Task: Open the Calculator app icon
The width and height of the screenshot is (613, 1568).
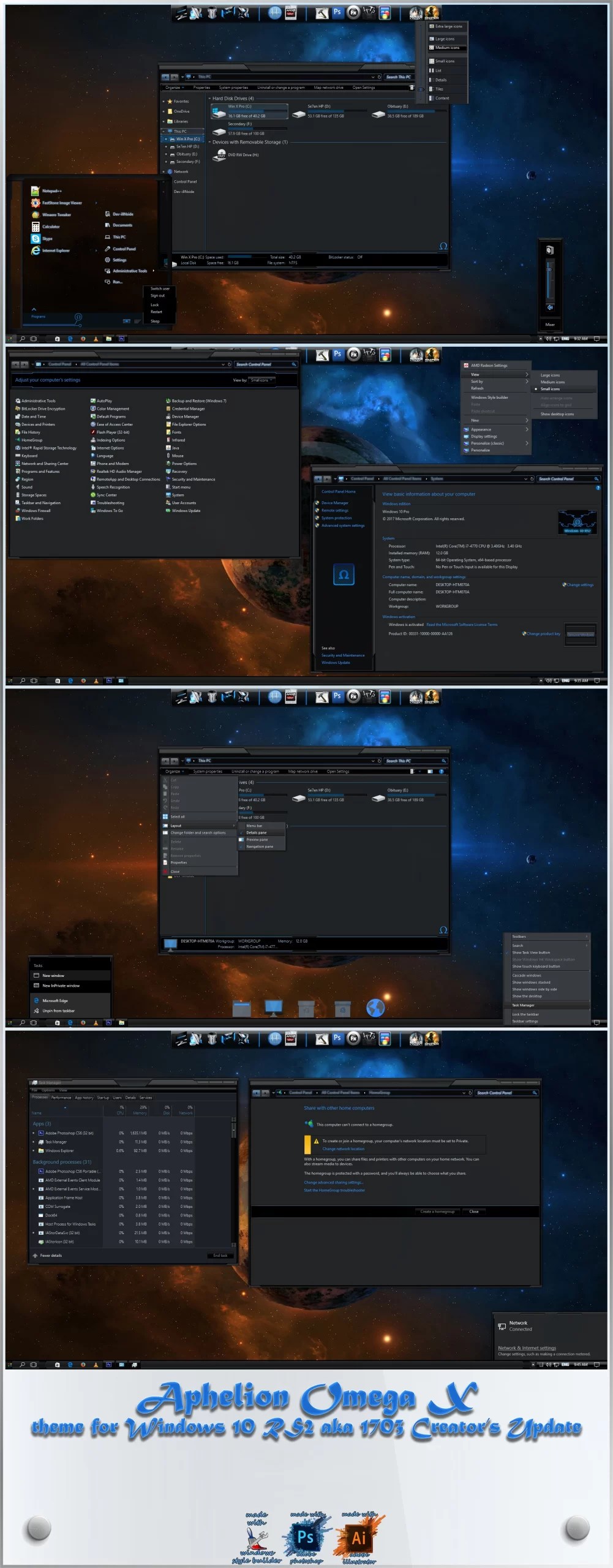Action: pos(36,227)
